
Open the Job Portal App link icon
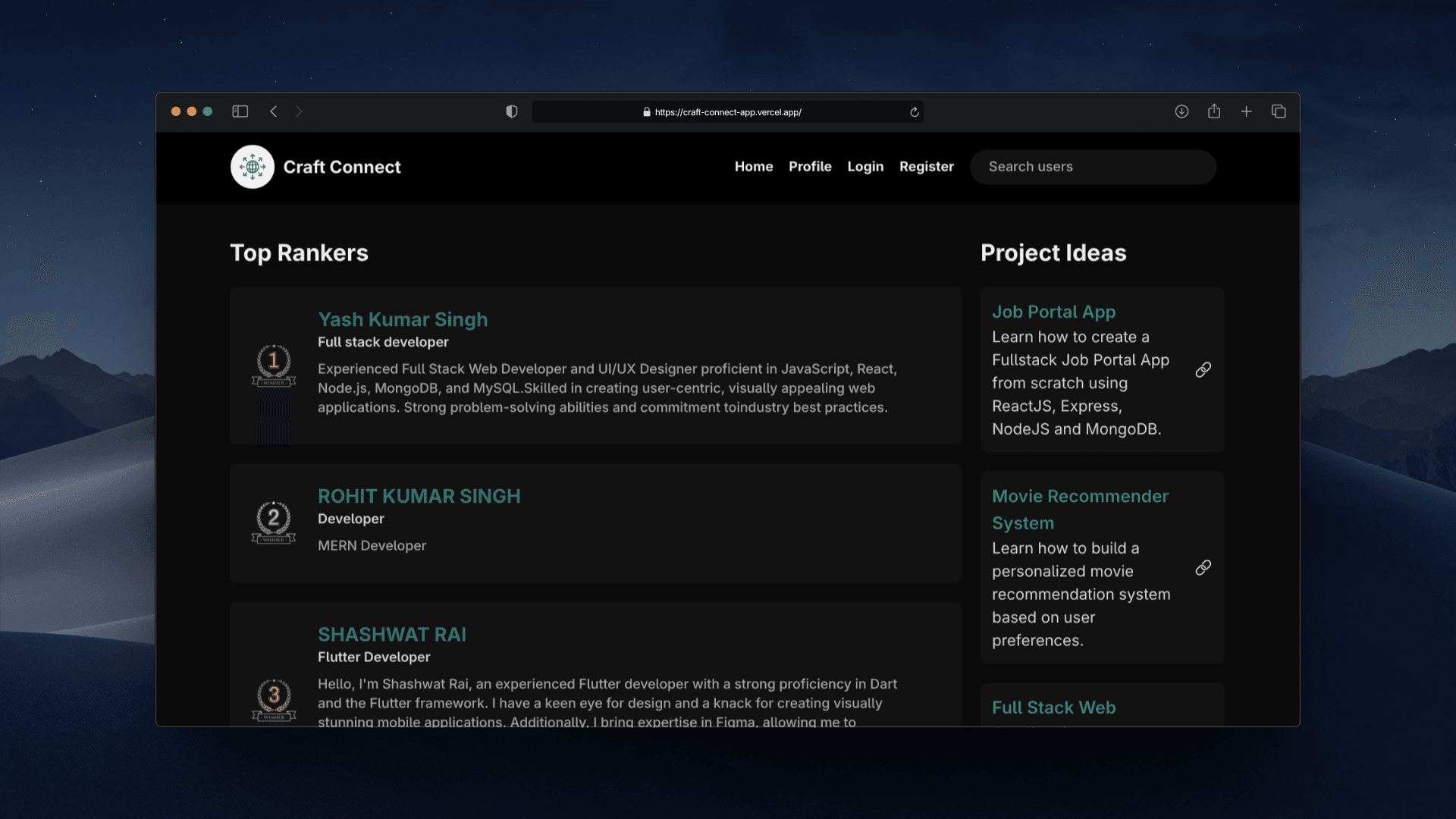click(x=1203, y=370)
